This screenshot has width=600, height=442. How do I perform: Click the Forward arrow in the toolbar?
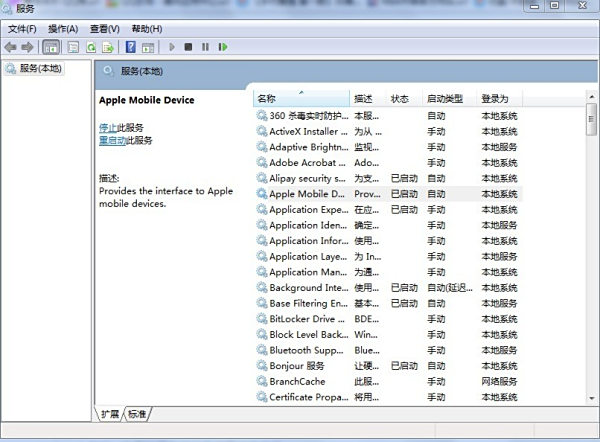[27, 47]
